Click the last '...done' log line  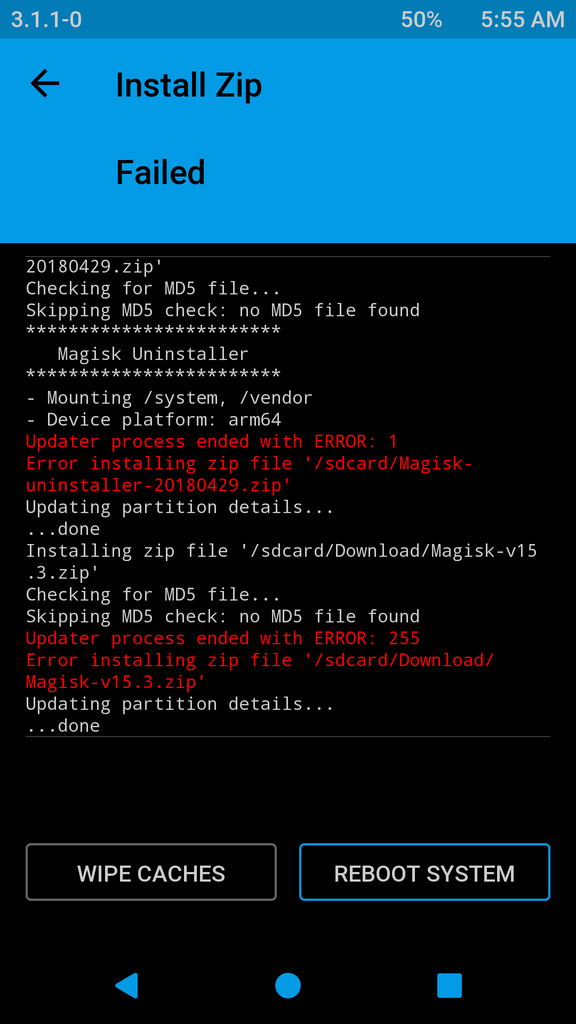tap(63, 726)
